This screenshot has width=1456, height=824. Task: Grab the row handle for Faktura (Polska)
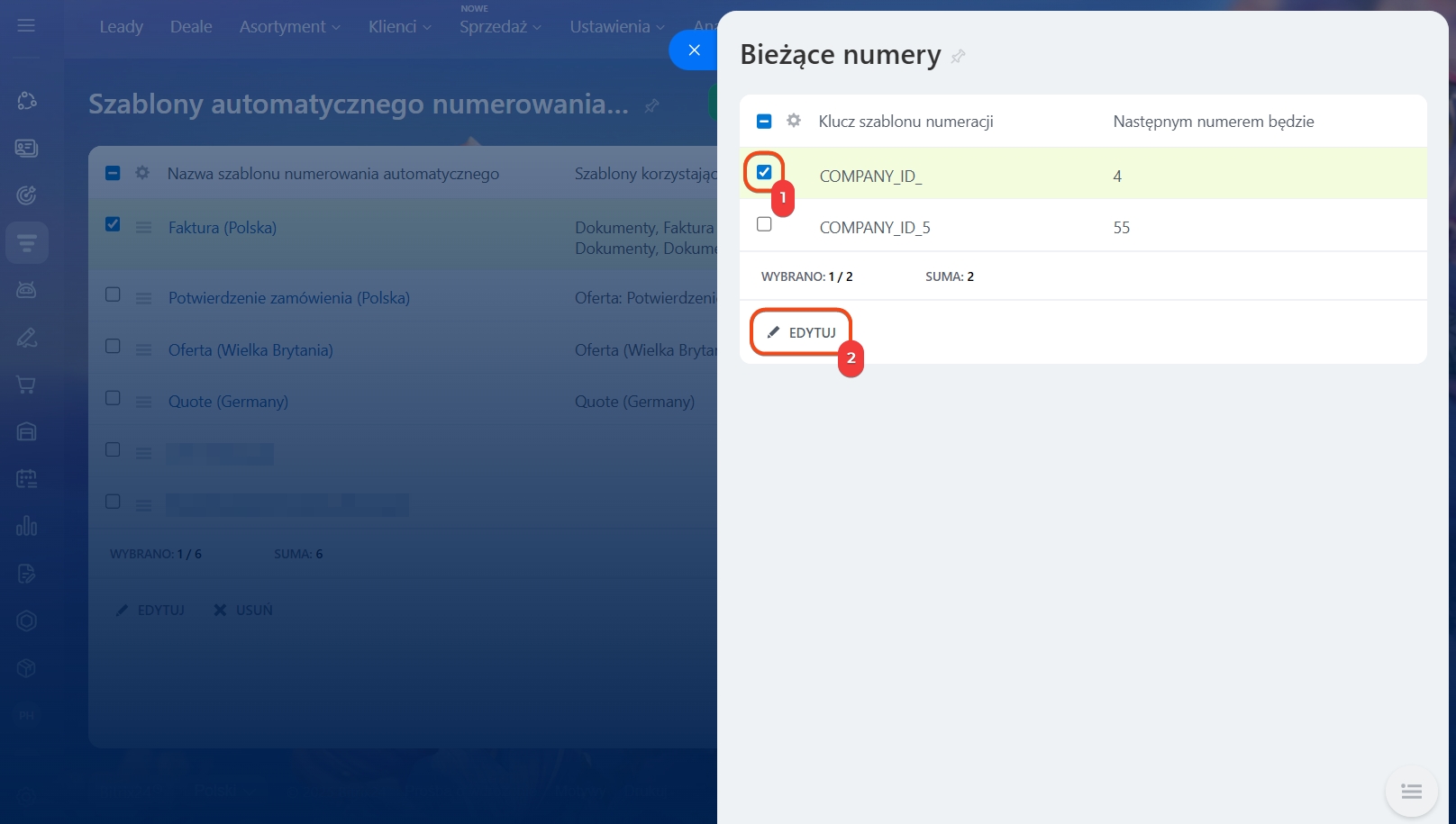tap(143, 228)
